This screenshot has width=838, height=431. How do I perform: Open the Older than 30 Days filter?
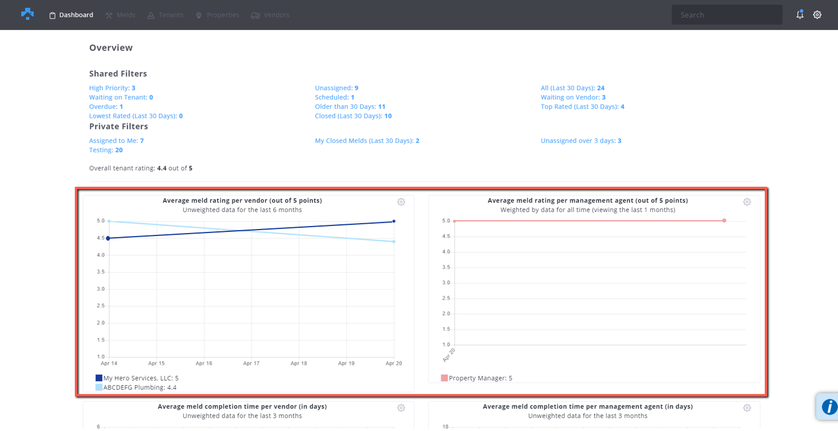pyautogui.click(x=350, y=106)
